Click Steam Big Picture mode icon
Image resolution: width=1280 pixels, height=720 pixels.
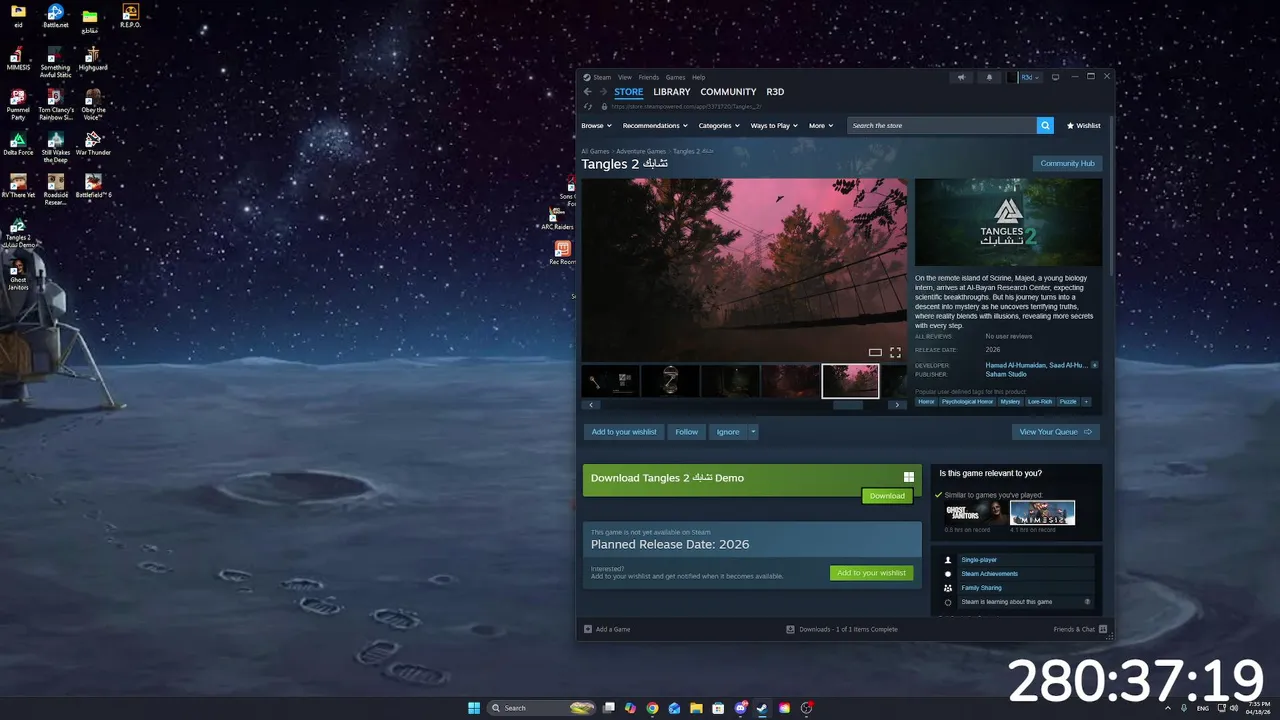point(1055,77)
